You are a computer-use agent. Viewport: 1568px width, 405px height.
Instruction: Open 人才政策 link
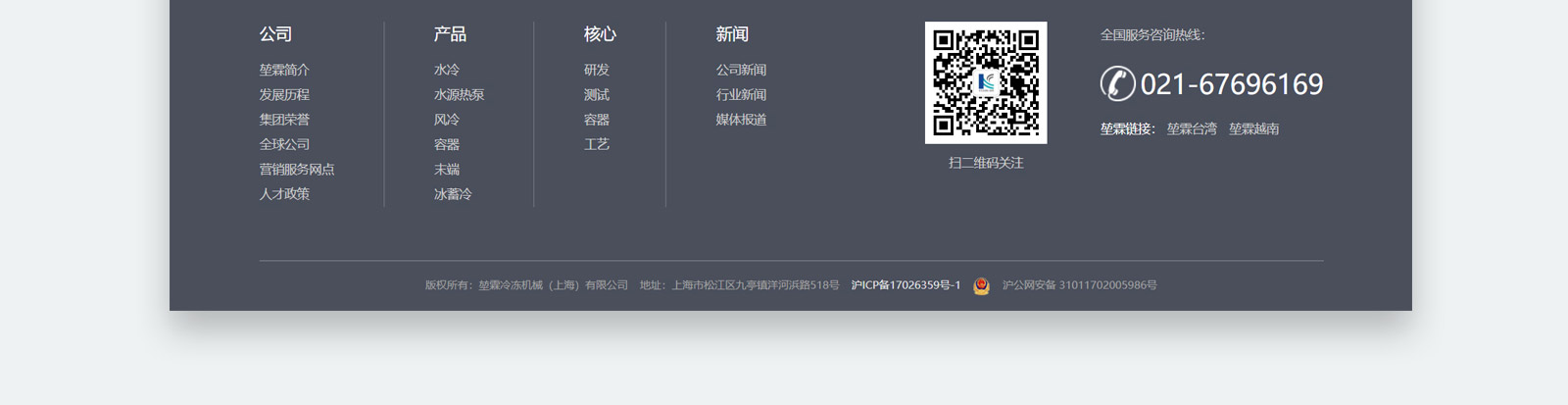click(284, 194)
